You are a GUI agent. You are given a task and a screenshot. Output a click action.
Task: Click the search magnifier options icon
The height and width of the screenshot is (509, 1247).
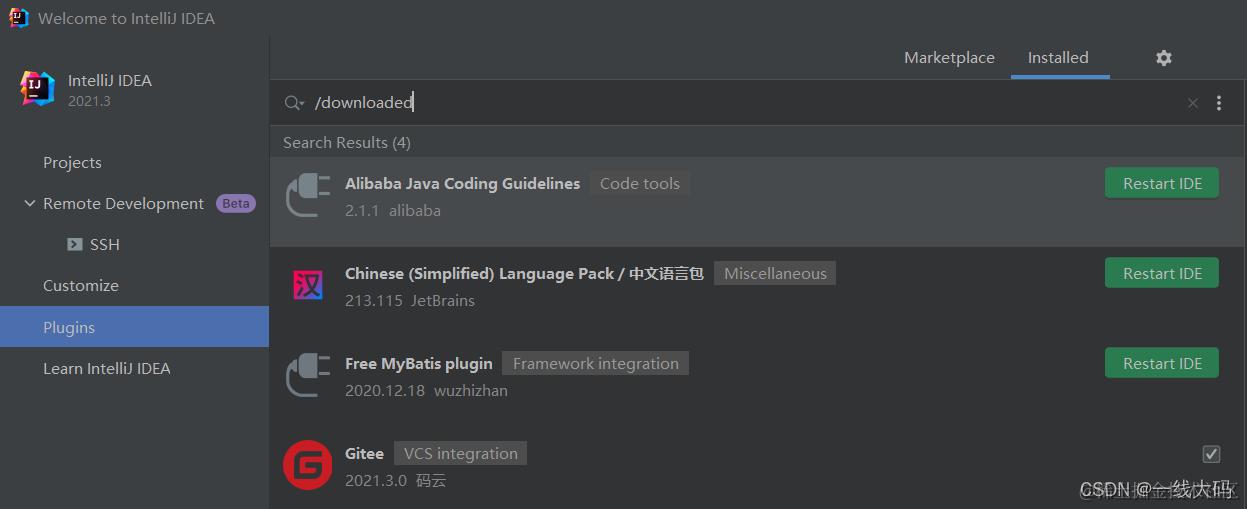tap(294, 103)
